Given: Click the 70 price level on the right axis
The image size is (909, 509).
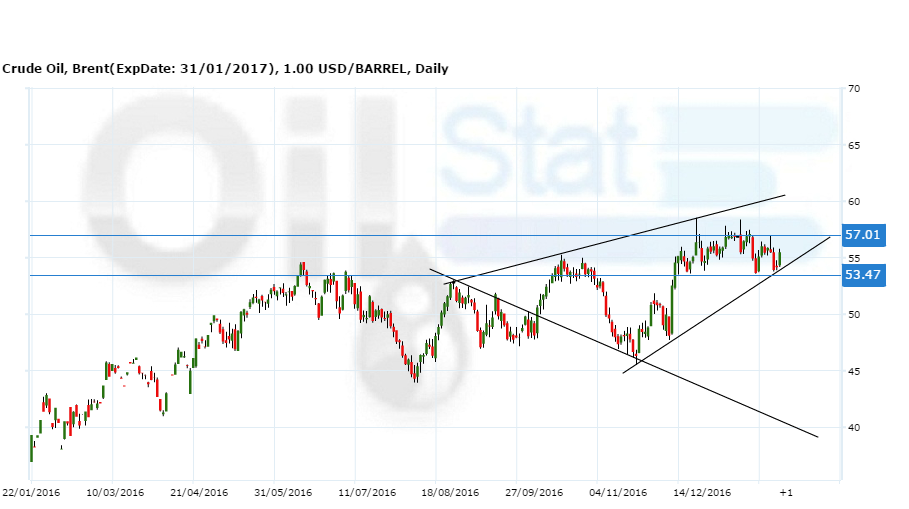Looking at the screenshot, I should pos(855,89).
